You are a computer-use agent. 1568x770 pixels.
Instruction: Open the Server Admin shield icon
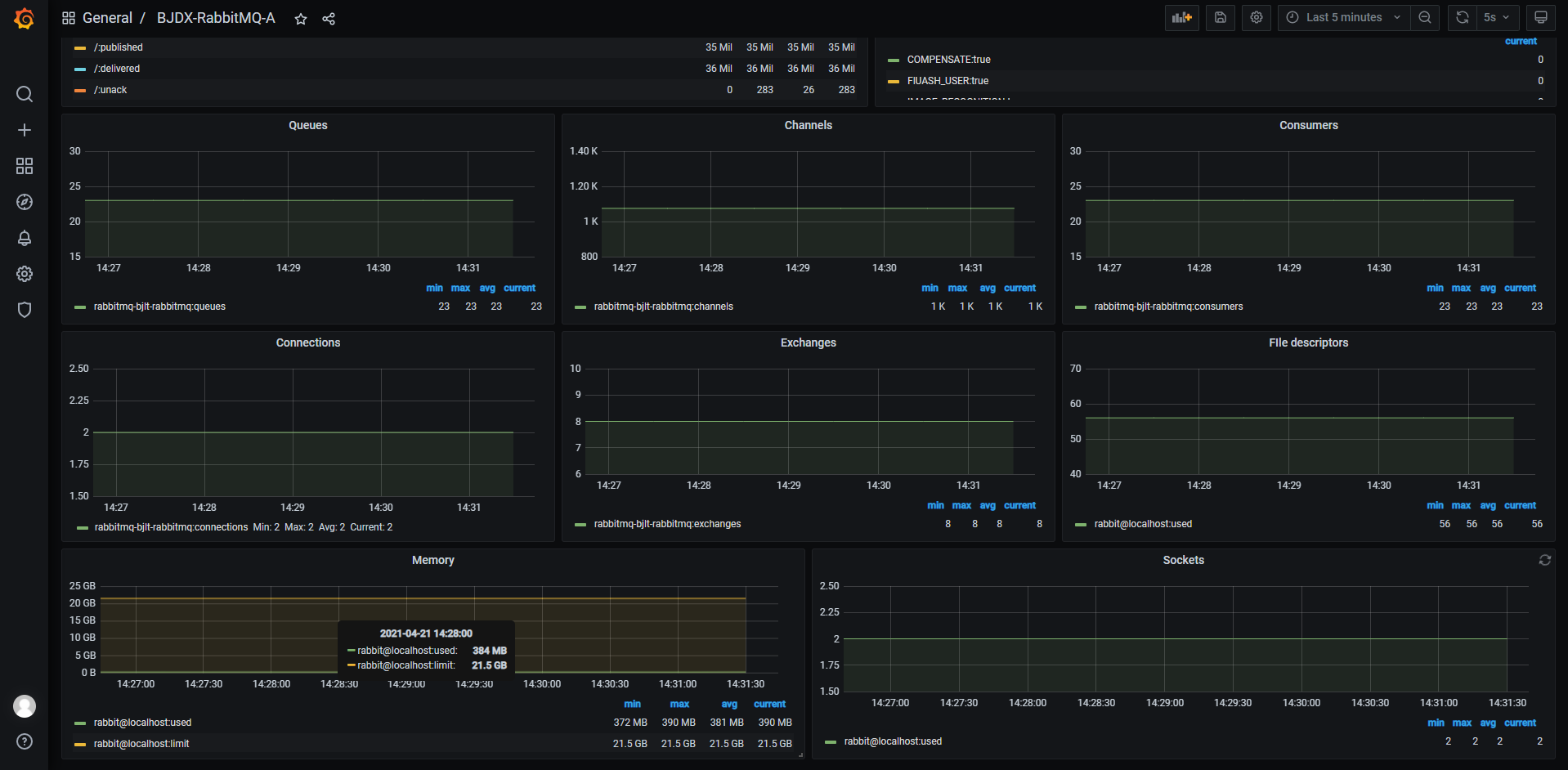point(25,310)
